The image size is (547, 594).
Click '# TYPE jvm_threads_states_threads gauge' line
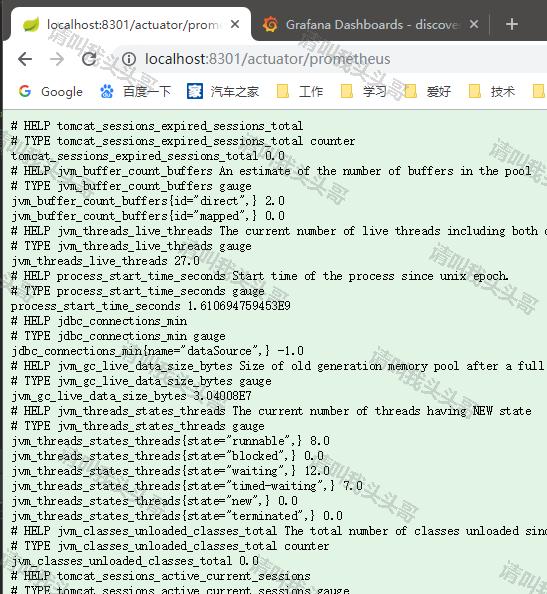tap(138, 426)
